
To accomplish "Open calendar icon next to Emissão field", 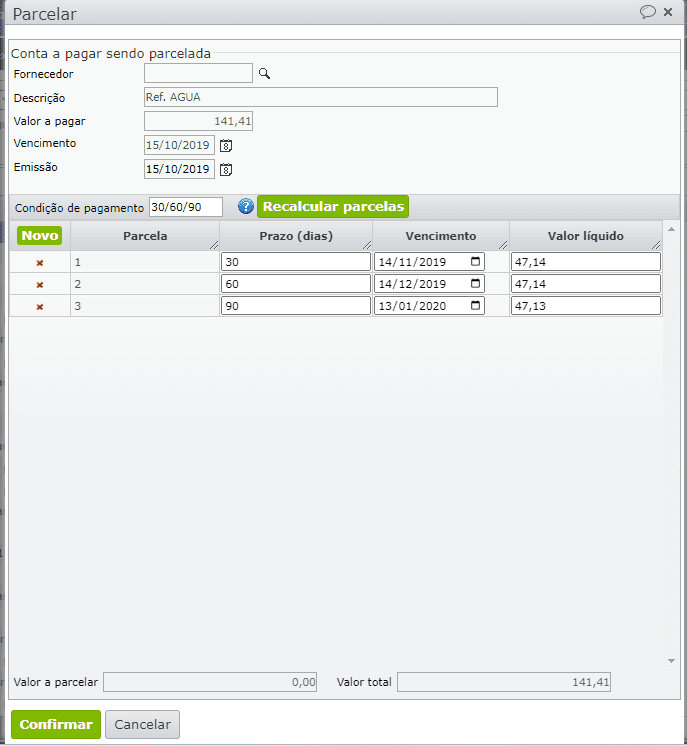I will click(226, 169).
